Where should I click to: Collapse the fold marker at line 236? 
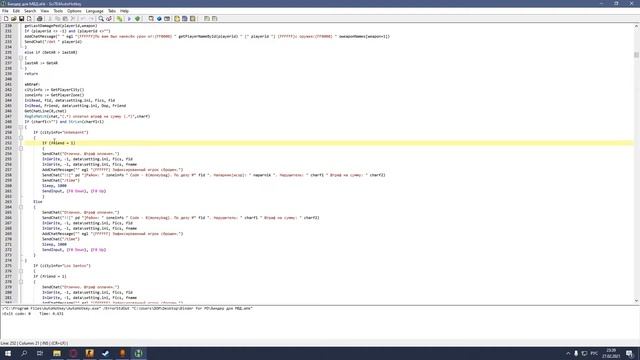(x=21, y=58)
